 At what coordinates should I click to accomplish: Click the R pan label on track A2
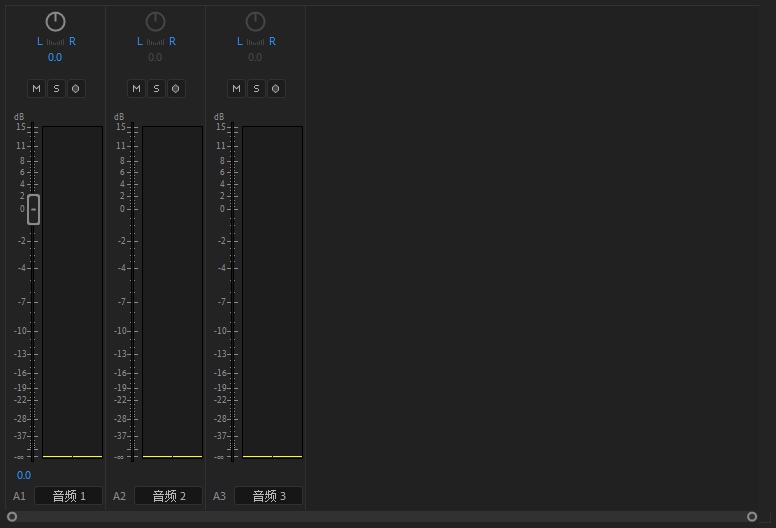[x=172, y=42]
